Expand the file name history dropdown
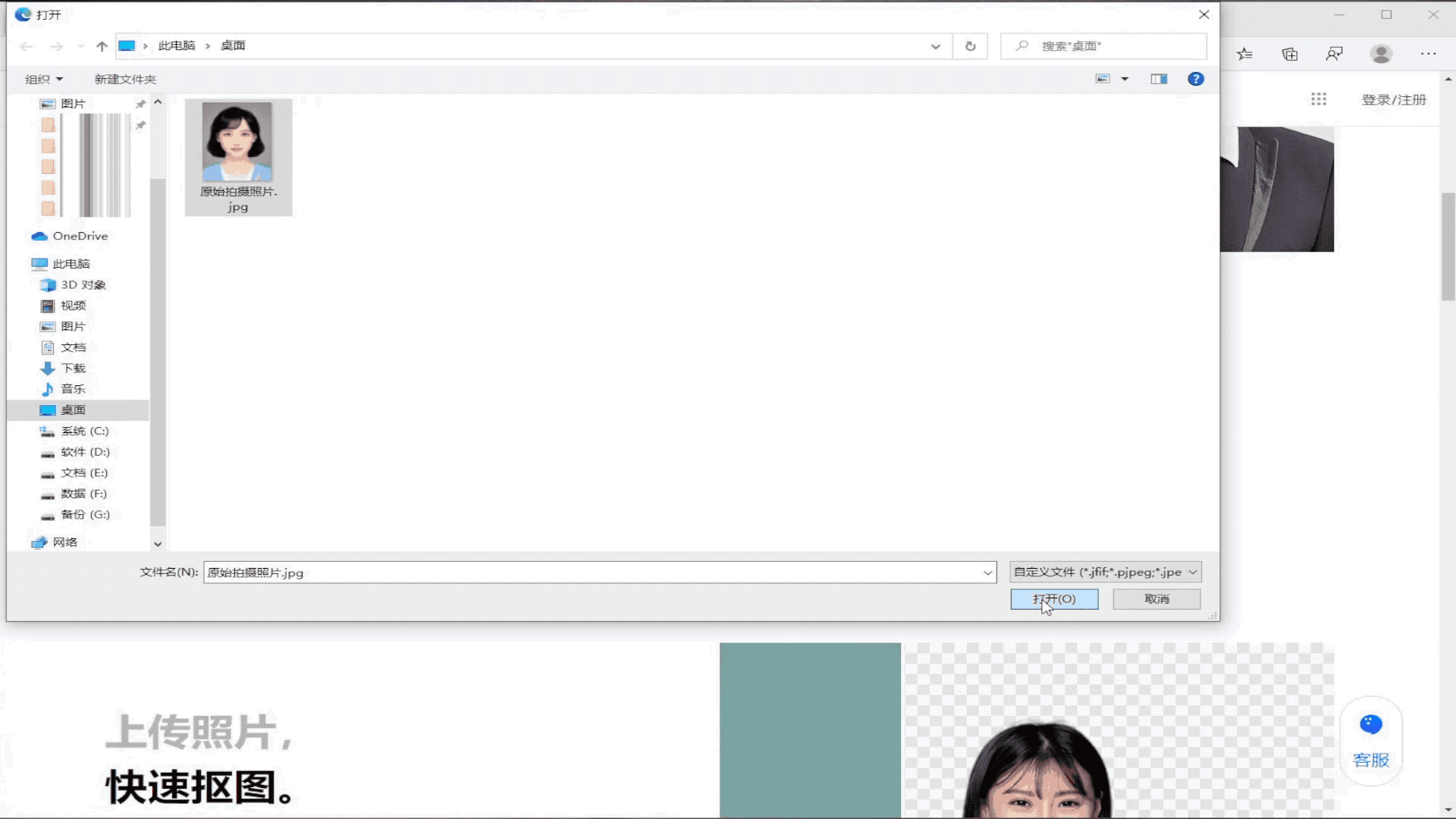Image resolution: width=1456 pixels, height=819 pixels. click(x=987, y=573)
